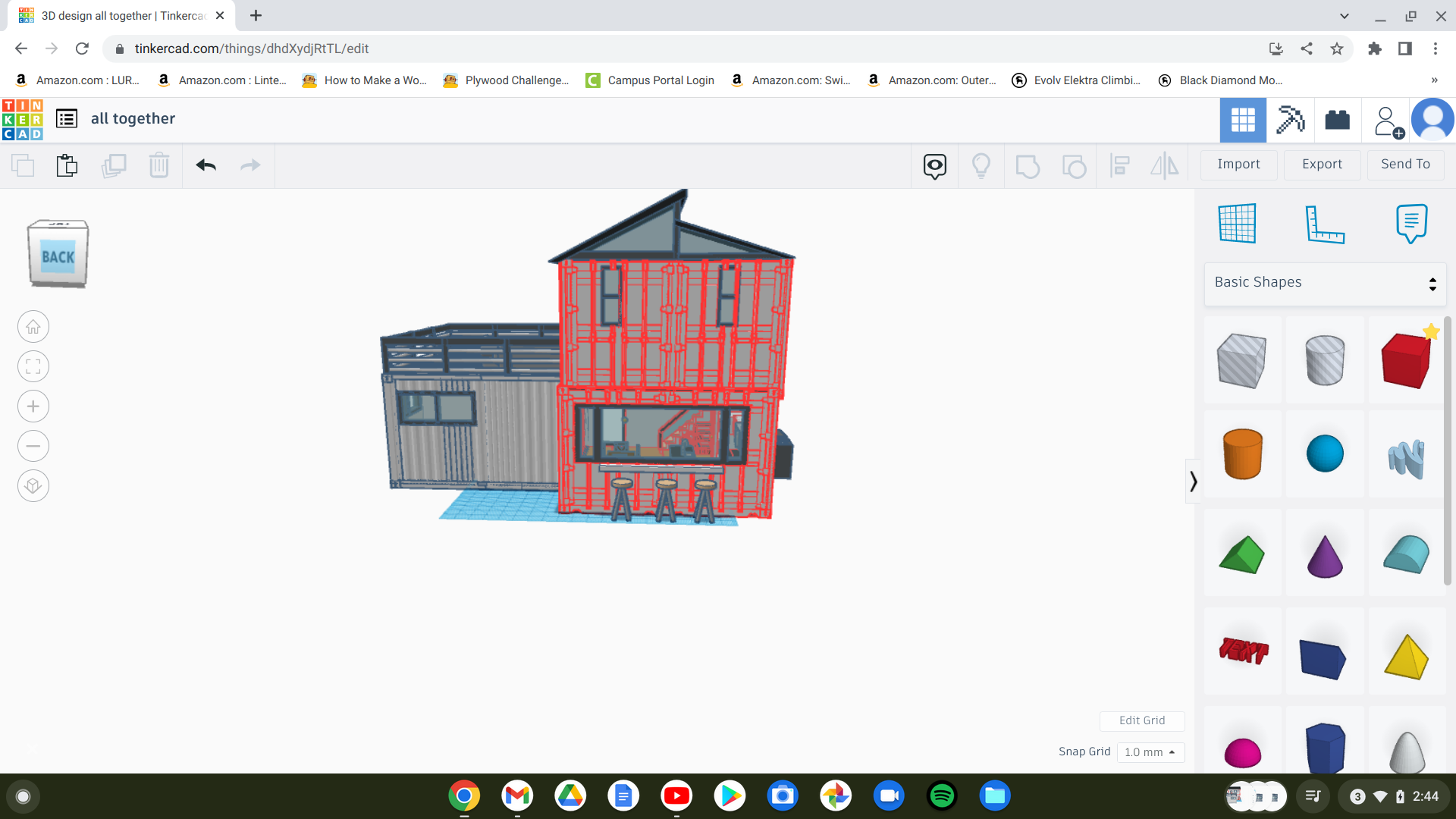The image size is (1456, 819).
Task: Switch to Bricks view mode
Action: coord(1337,119)
